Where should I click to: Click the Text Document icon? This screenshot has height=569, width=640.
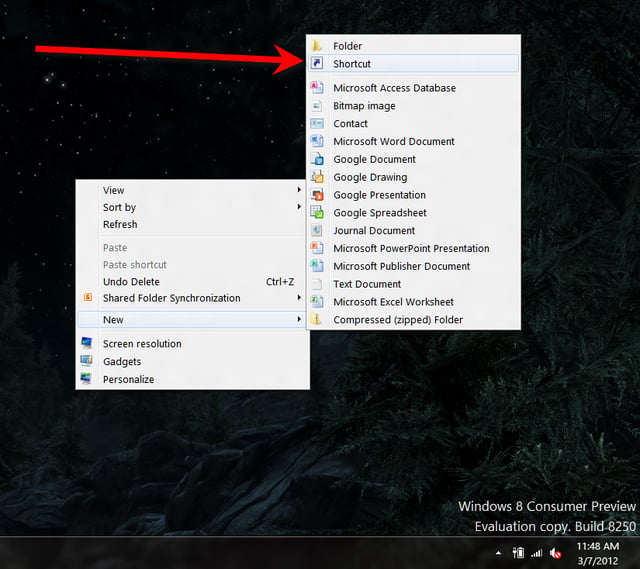317,284
